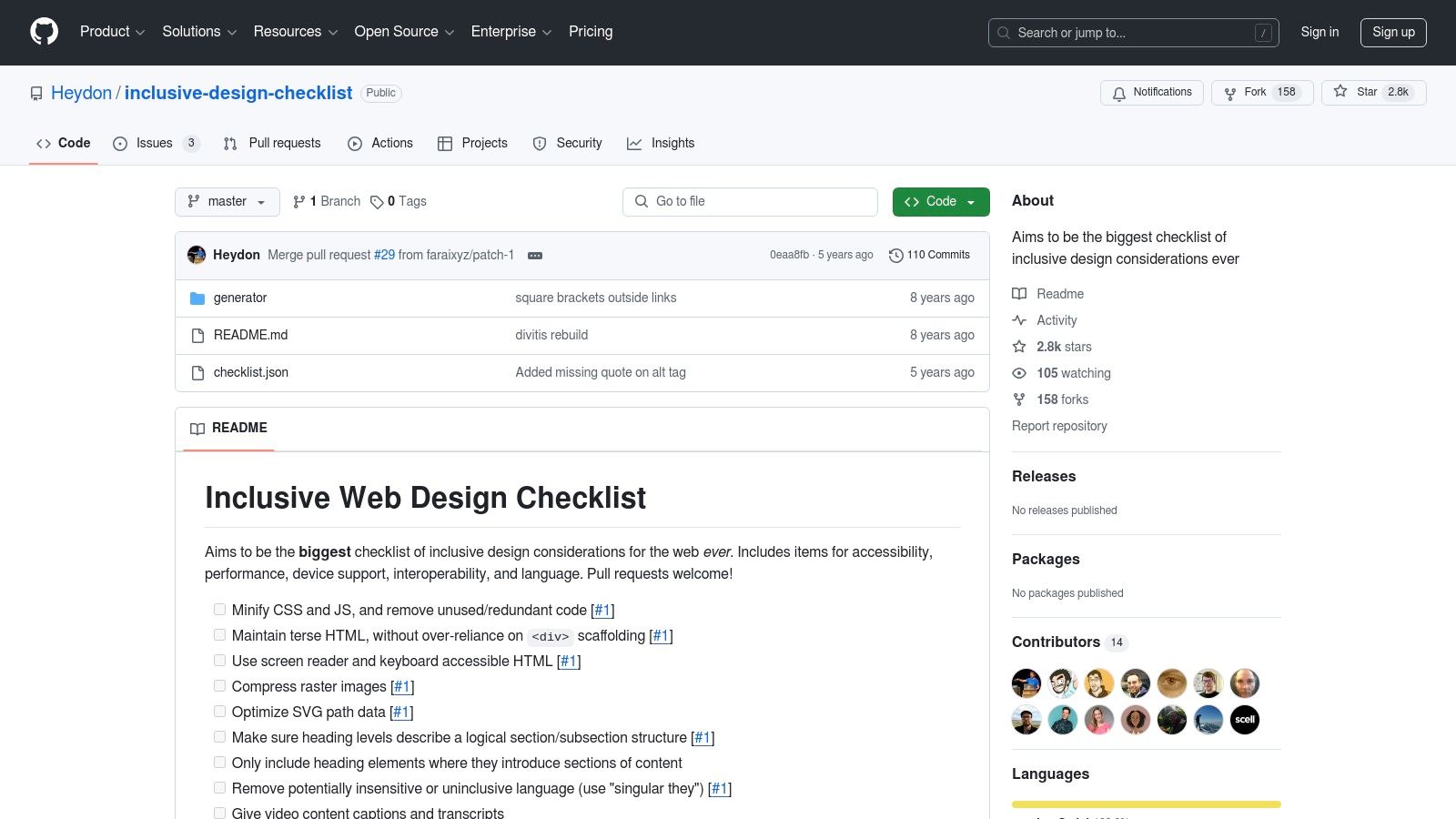Focus the Search or jump to field

[x=1134, y=33]
